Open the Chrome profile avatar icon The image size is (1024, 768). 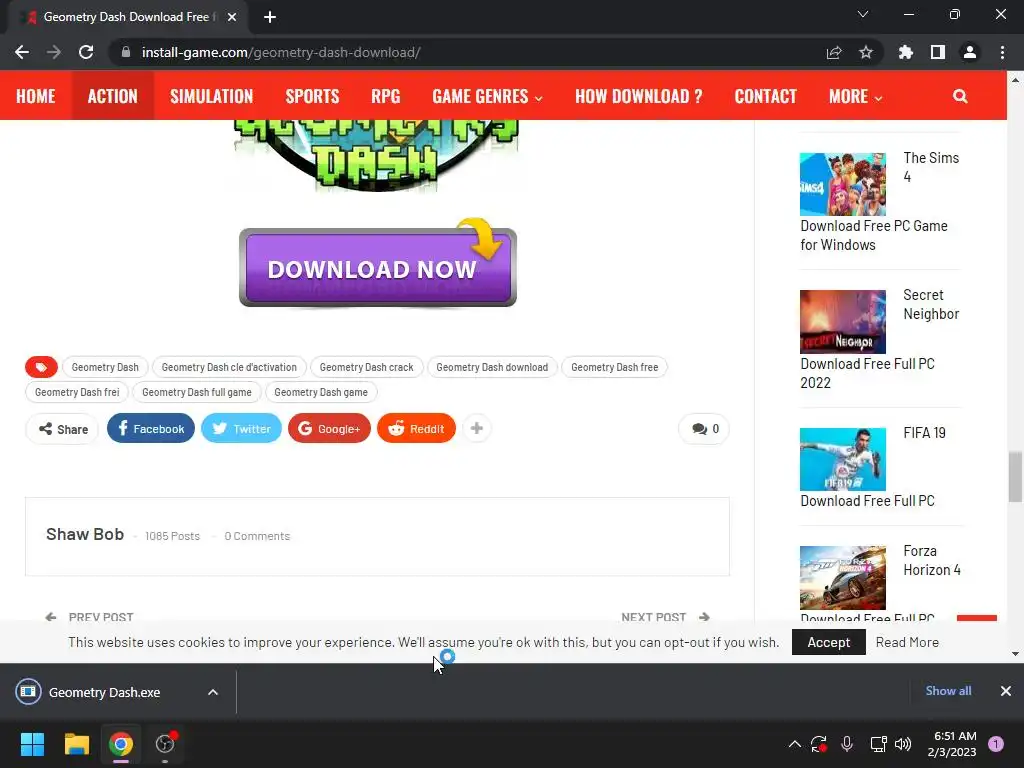(x=970, y=52)
